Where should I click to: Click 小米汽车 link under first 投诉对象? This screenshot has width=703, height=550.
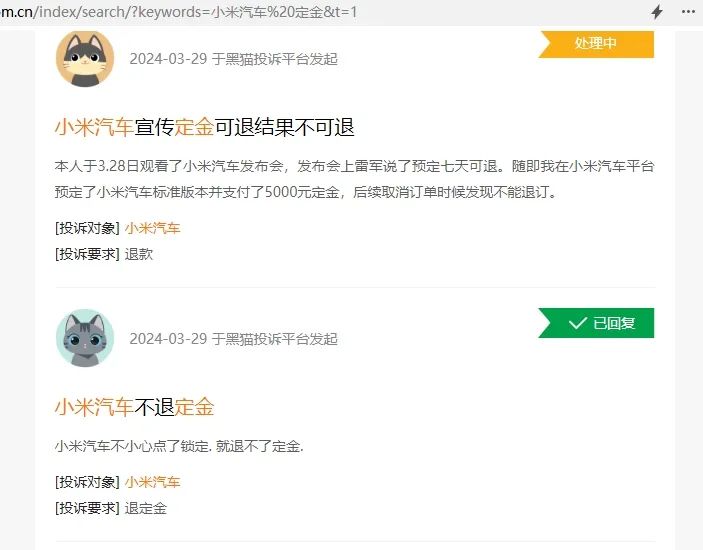(x=152, y=228)
